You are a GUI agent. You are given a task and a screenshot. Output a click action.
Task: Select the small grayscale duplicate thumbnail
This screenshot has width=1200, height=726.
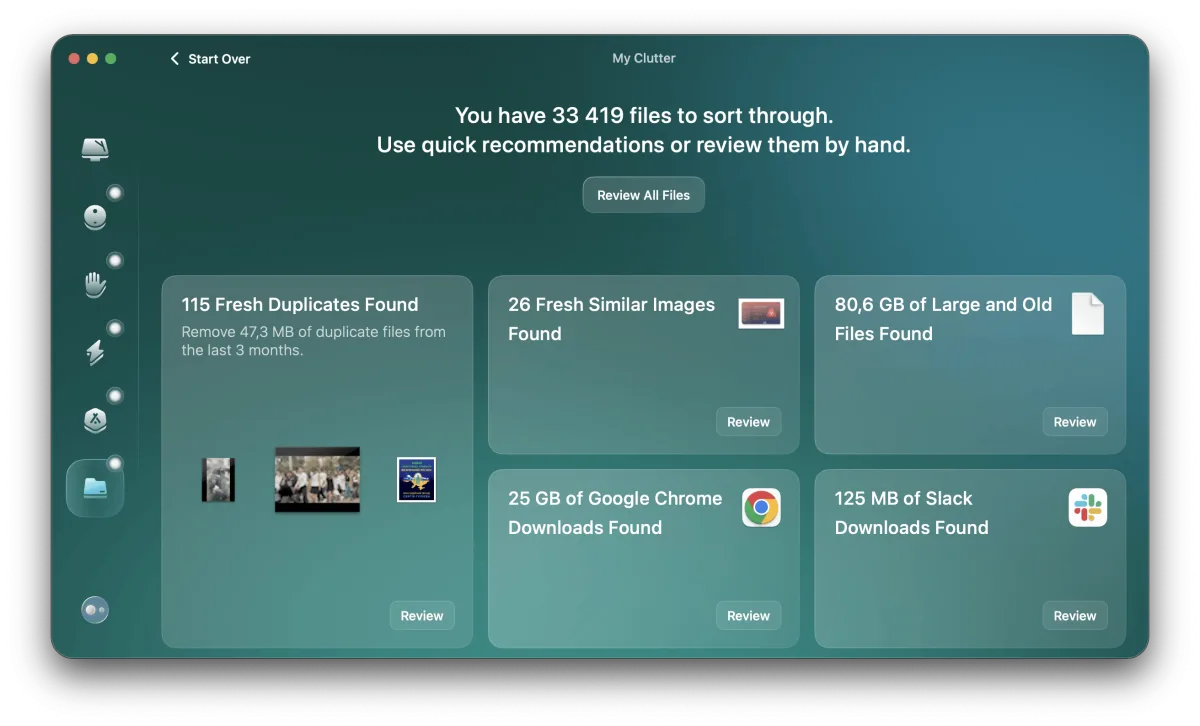pos(218,480)
